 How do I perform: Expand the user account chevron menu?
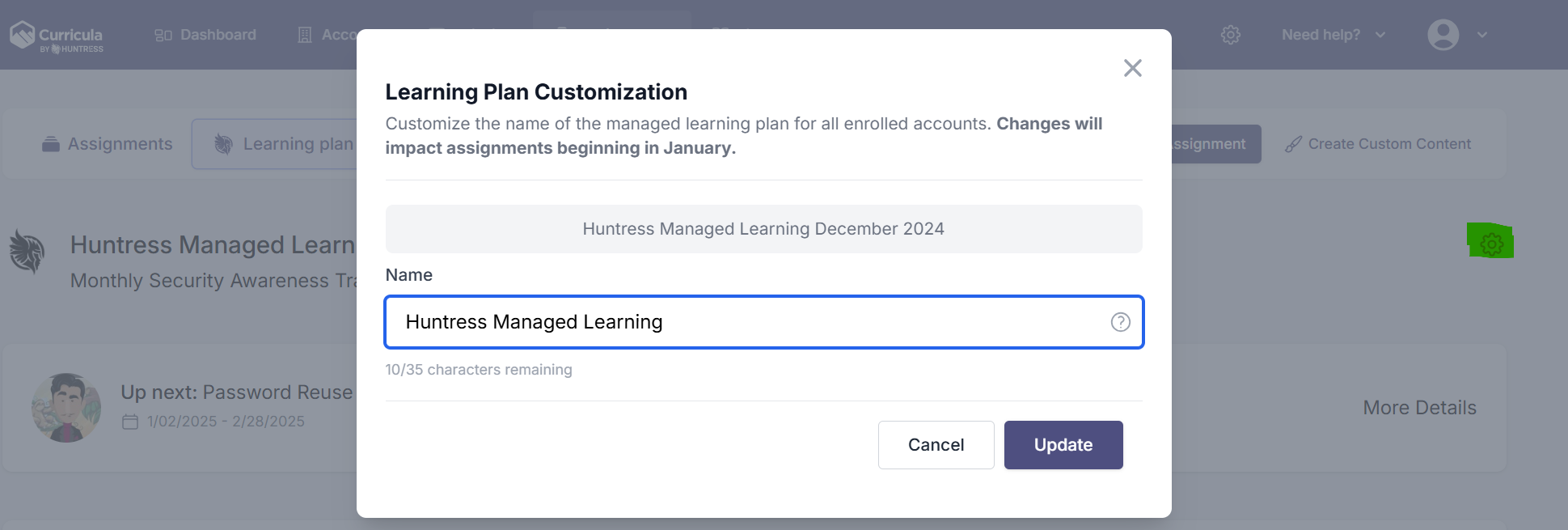pyautogui.click(x=1481, y=35)
